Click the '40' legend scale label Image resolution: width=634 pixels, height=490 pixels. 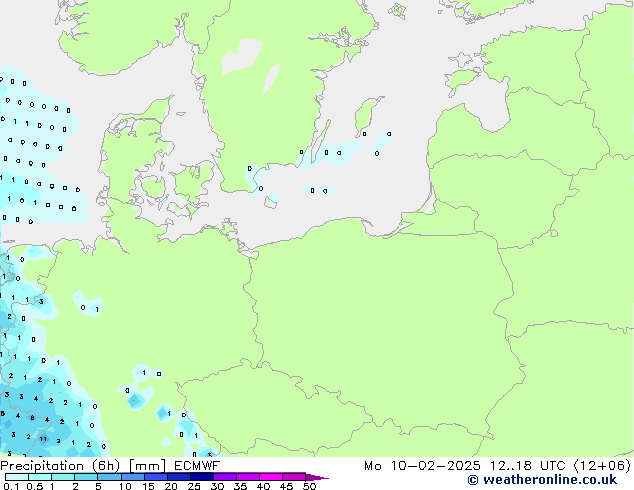[x=263, y=486]
